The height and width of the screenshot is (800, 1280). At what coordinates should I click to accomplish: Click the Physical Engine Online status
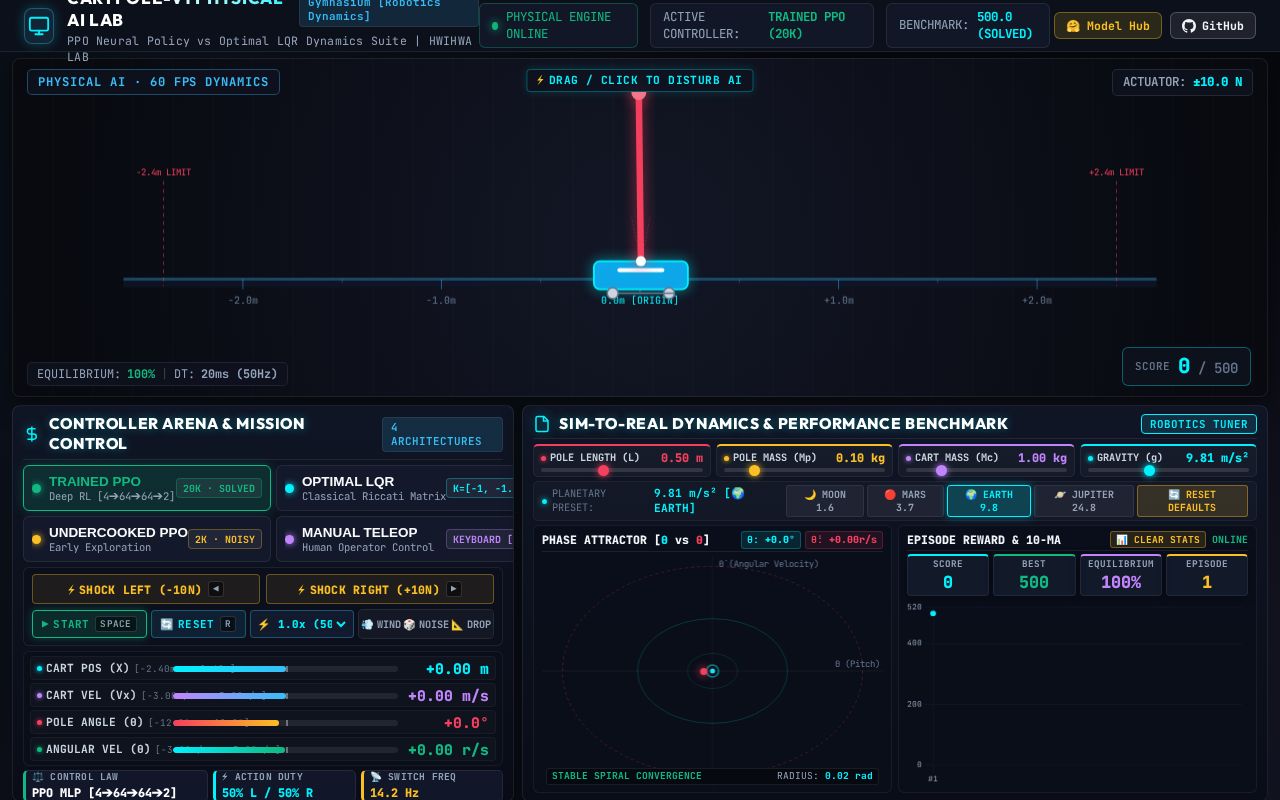(x=558, y=26)
